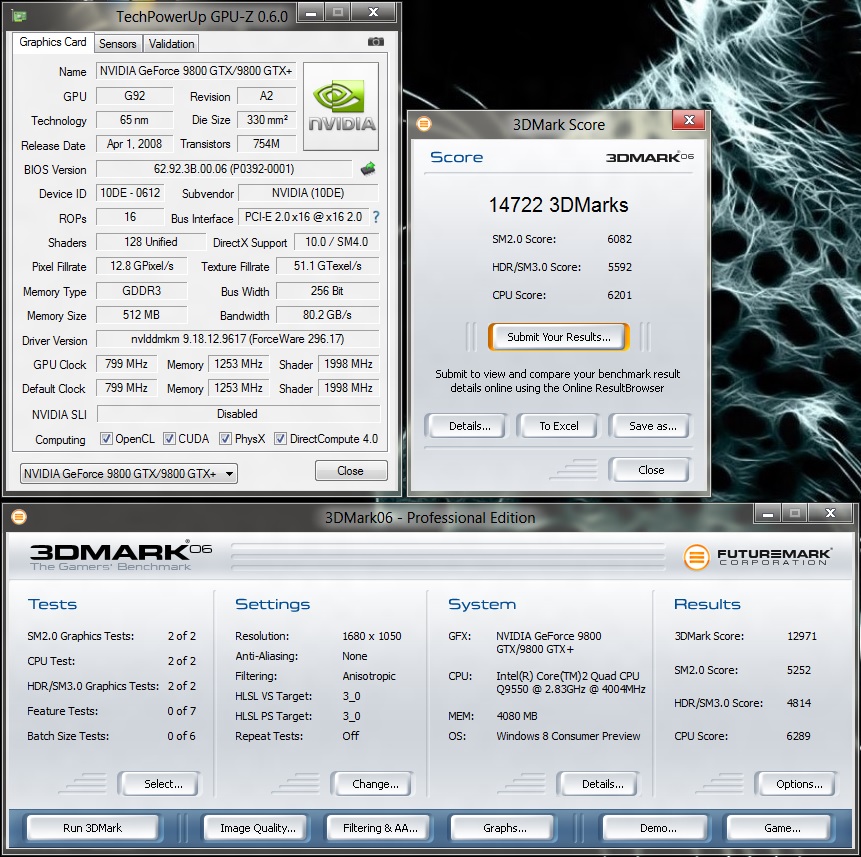The image size is (861, 857).
Task: Click Close button in 3DMark Score dialog
Action: [651, 470]
